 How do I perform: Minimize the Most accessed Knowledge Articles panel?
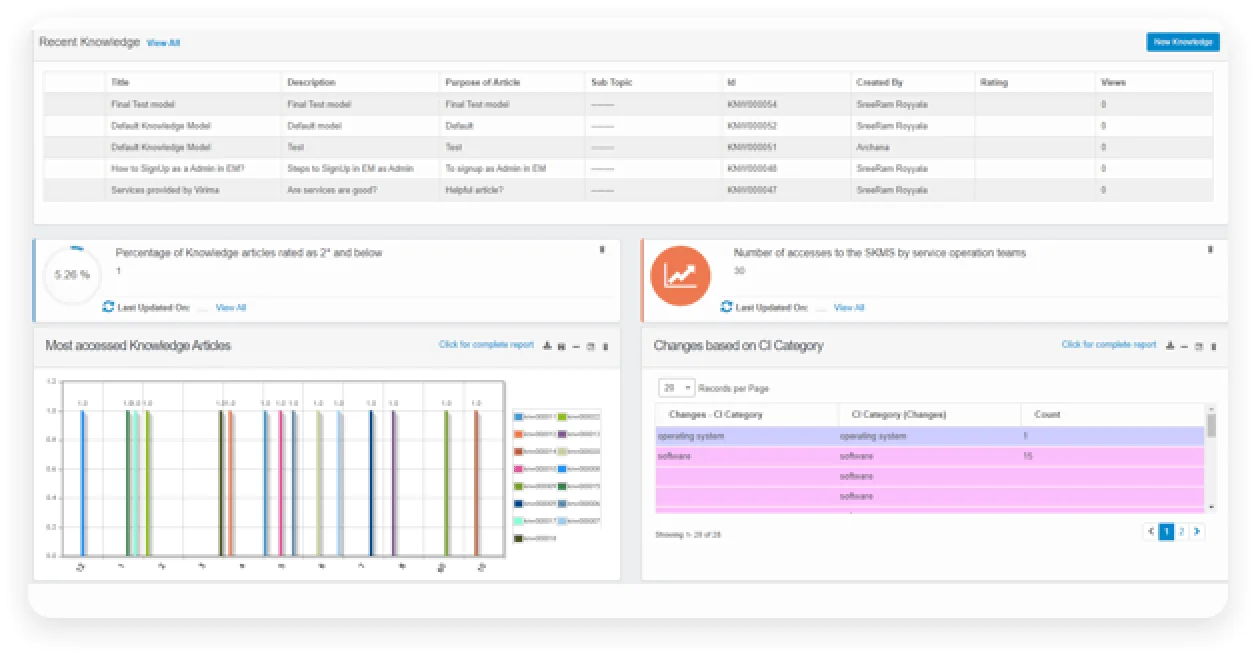tap(575, 346)
